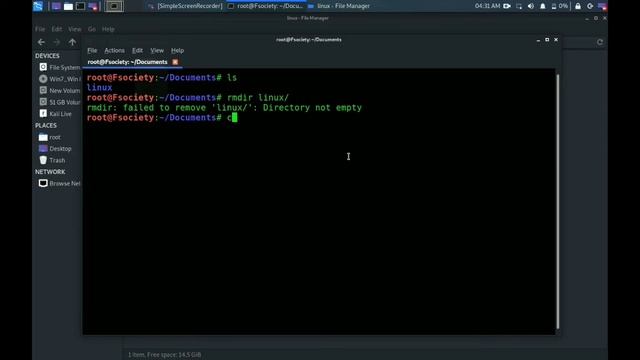Open the volume speaker tray icon

tap(531, 6)
